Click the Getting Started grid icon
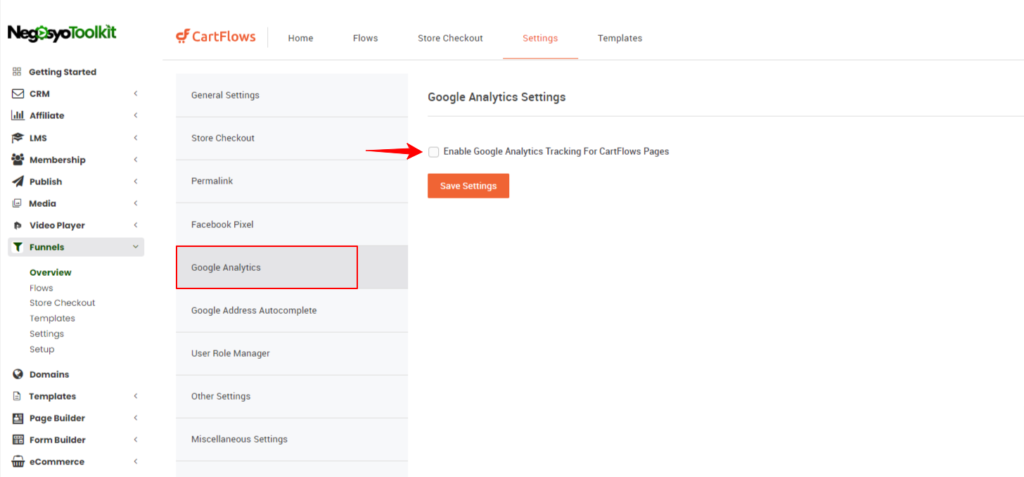 pyautogui.click(x=17, y=72)
